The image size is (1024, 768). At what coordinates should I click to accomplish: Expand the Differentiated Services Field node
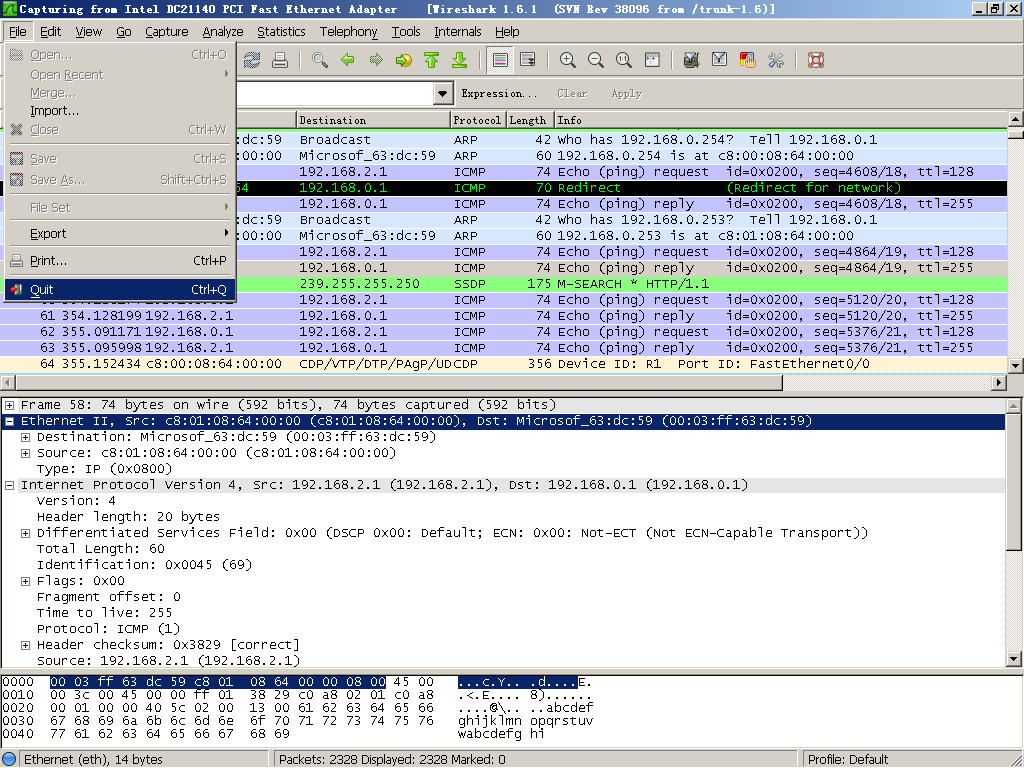coord(25,533)
